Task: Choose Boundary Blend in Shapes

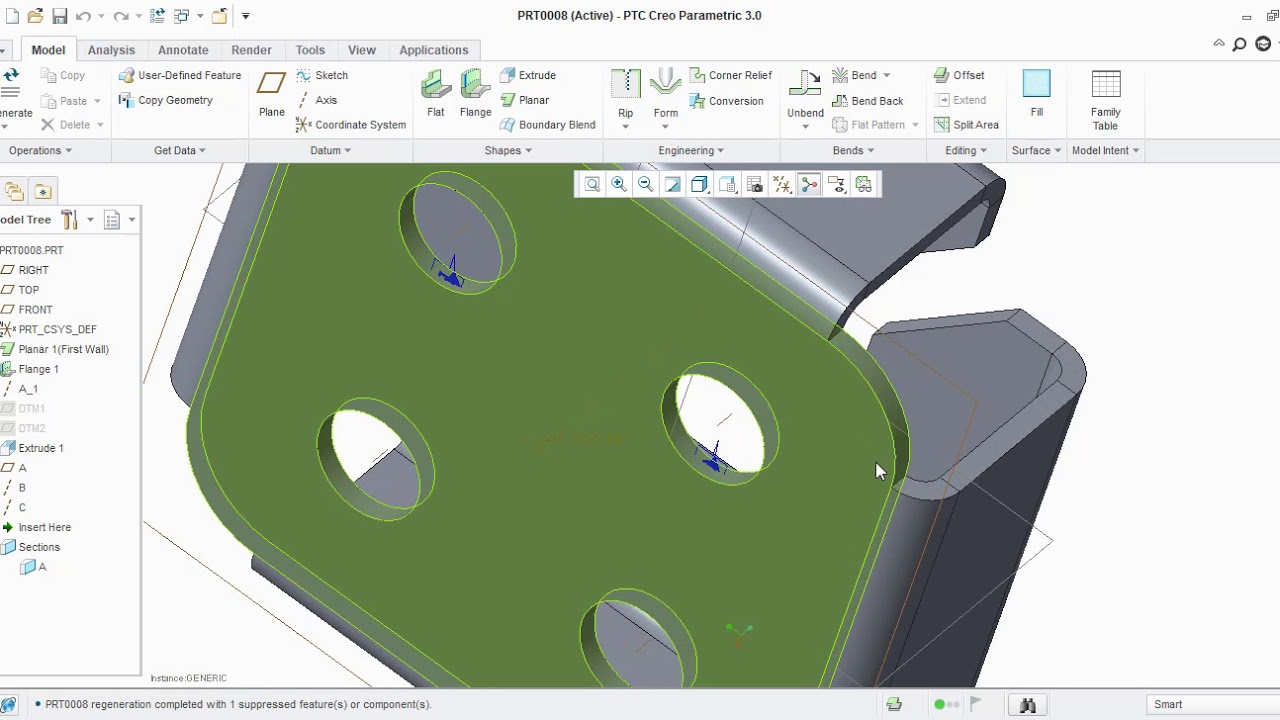Action: (x=548, y=125)
